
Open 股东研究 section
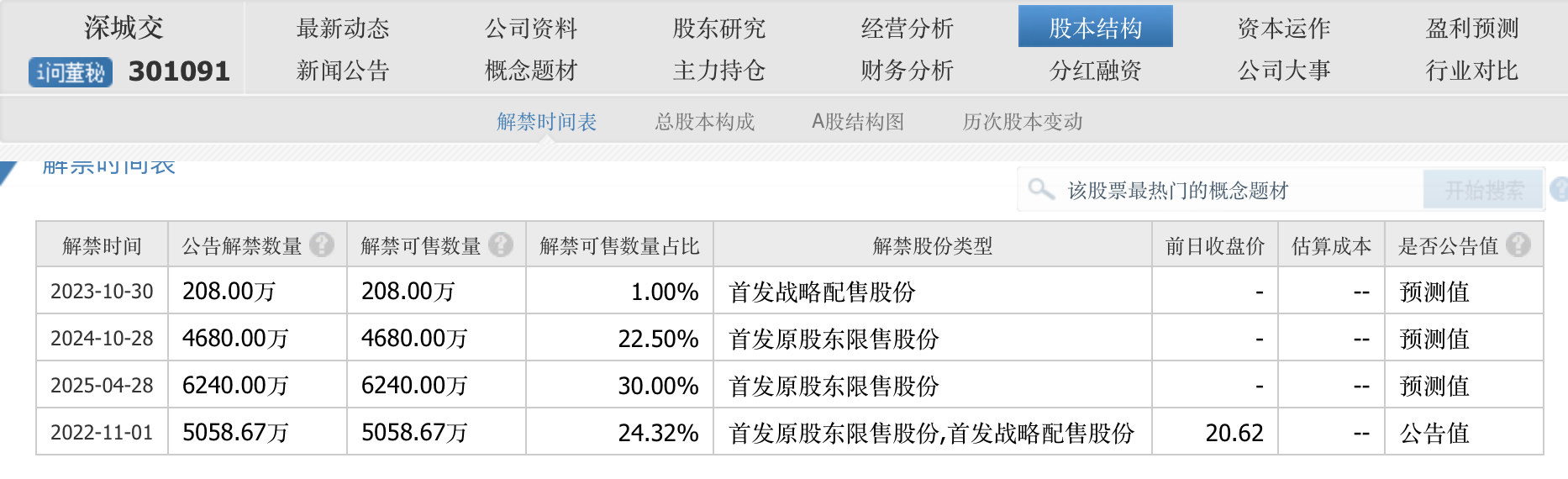(x=718, y=29)
